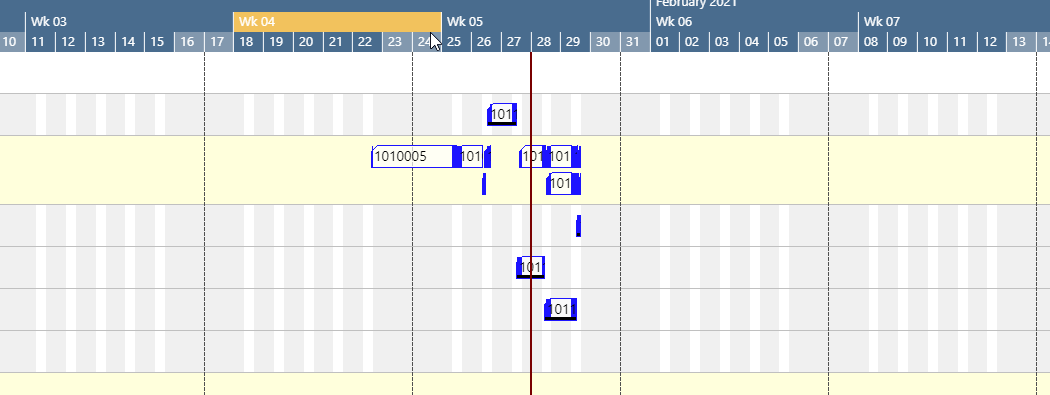Click day 25 in the date header
Screen dimensions: 1050x395
(x=456, y=42)
